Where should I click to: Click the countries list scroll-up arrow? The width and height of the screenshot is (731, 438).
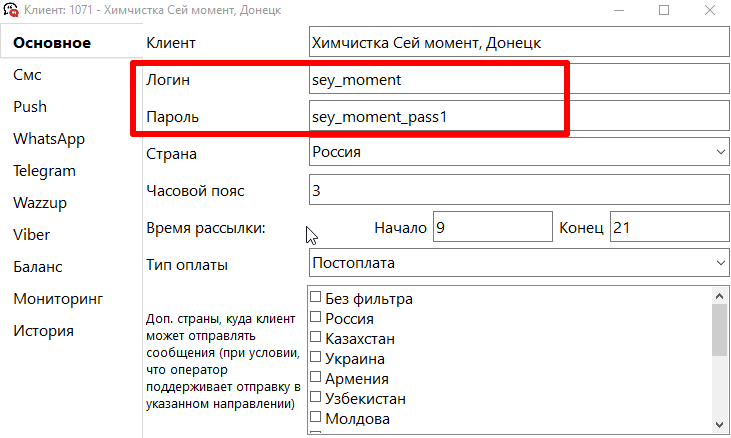719,296
